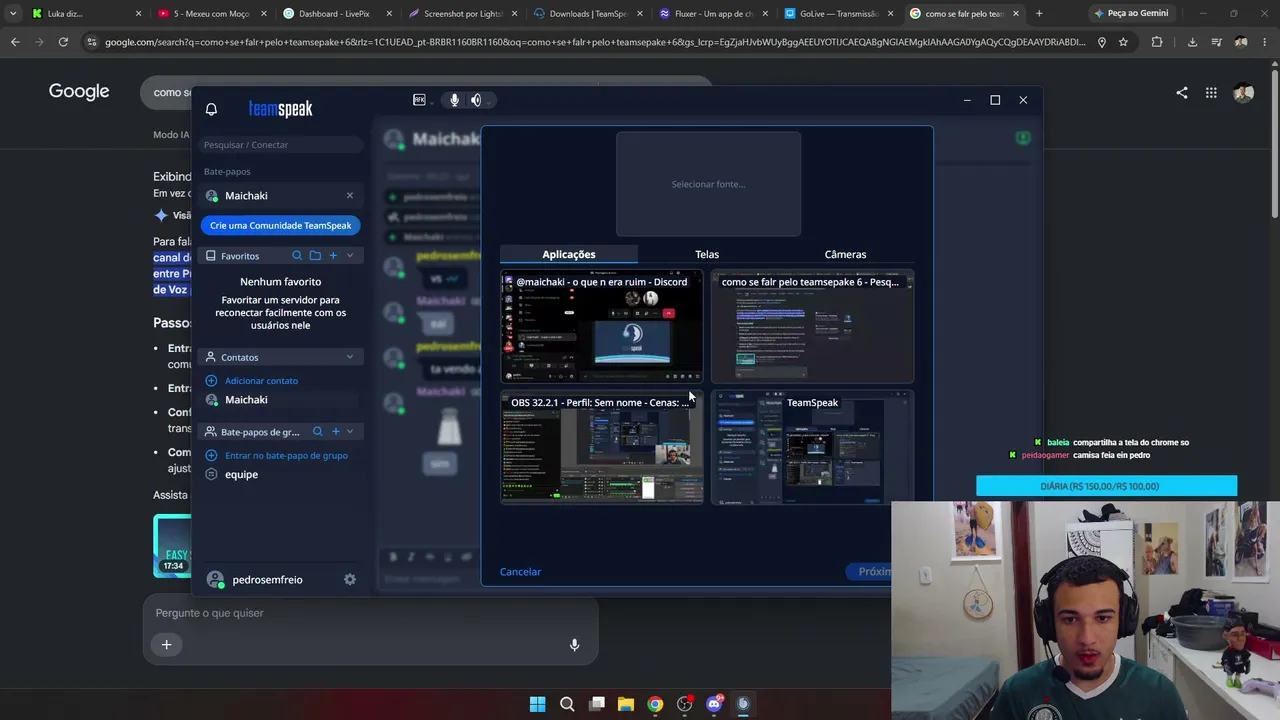1280x720 pixels.
Task: Add a new favorite with the plus icon
Action: click(x=333, y=256)
